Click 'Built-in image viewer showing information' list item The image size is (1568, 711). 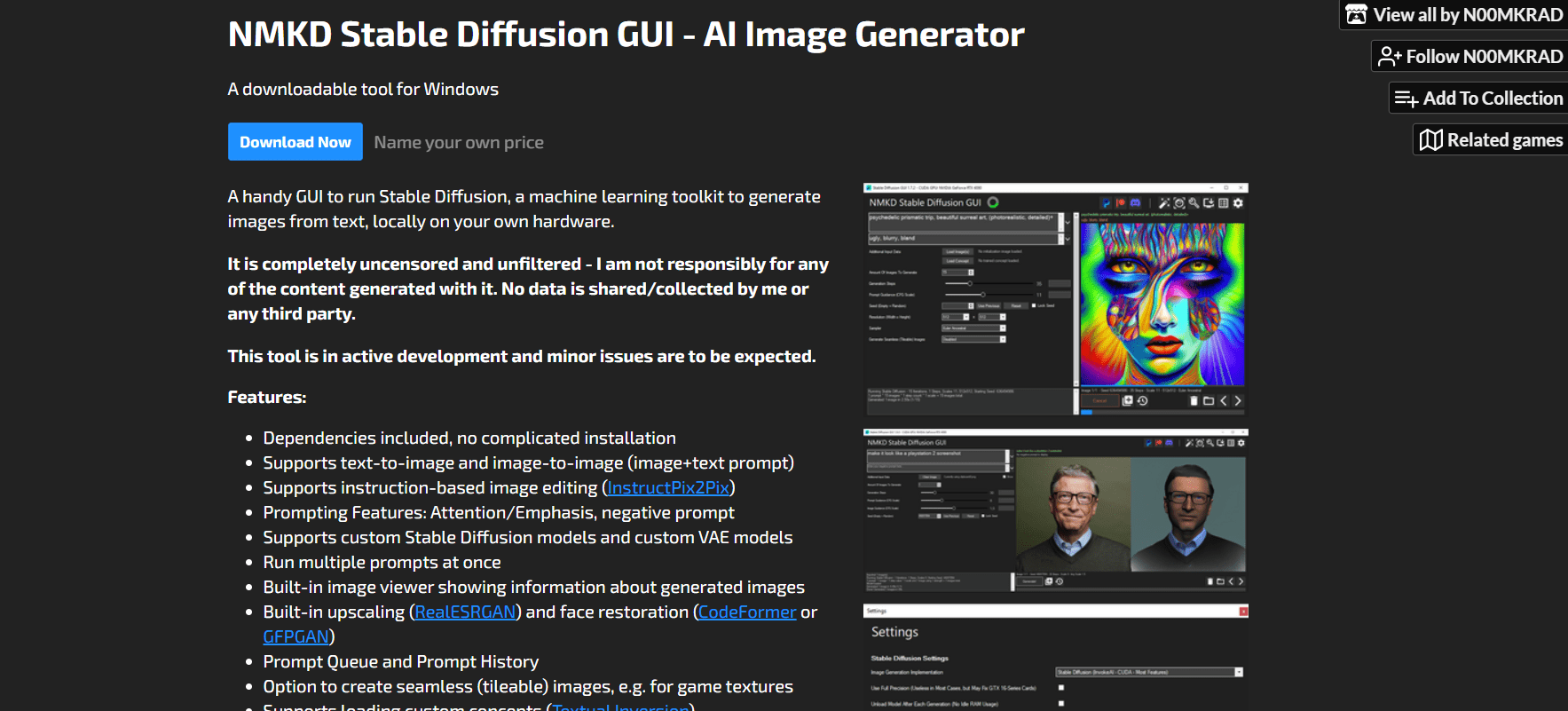[534, 587]
